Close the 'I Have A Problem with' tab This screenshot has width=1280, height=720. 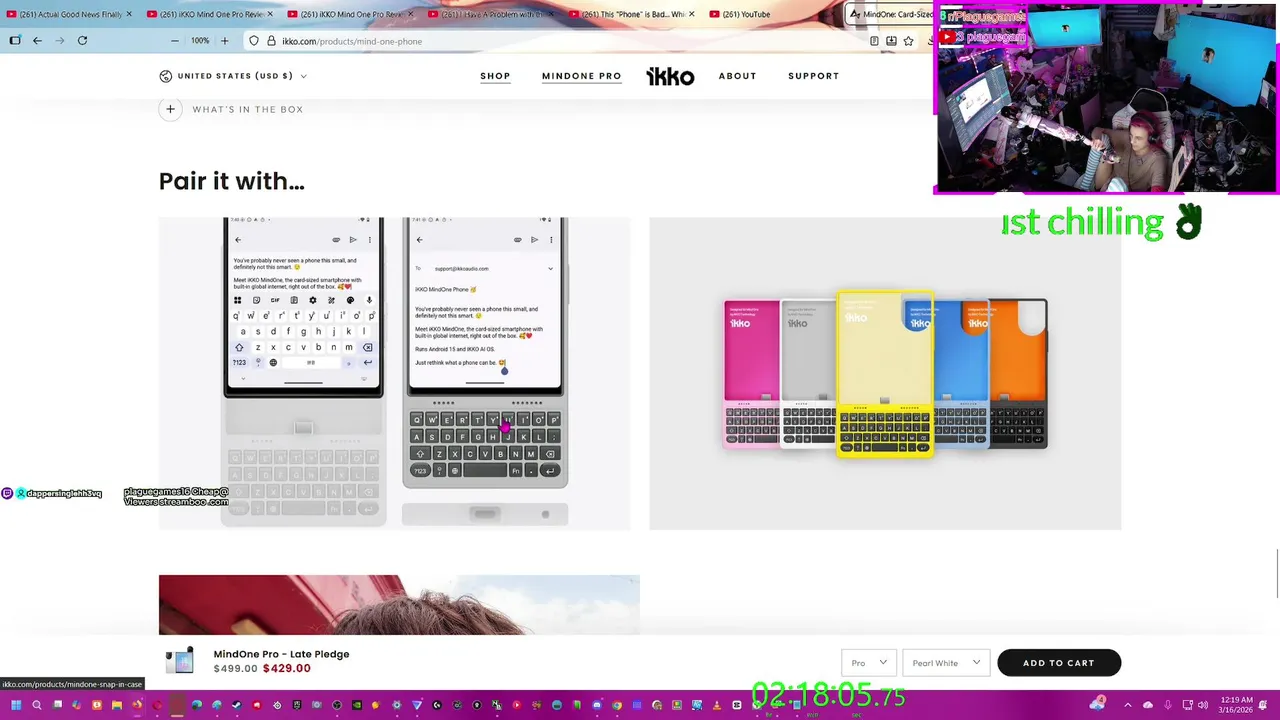[551, 14]
